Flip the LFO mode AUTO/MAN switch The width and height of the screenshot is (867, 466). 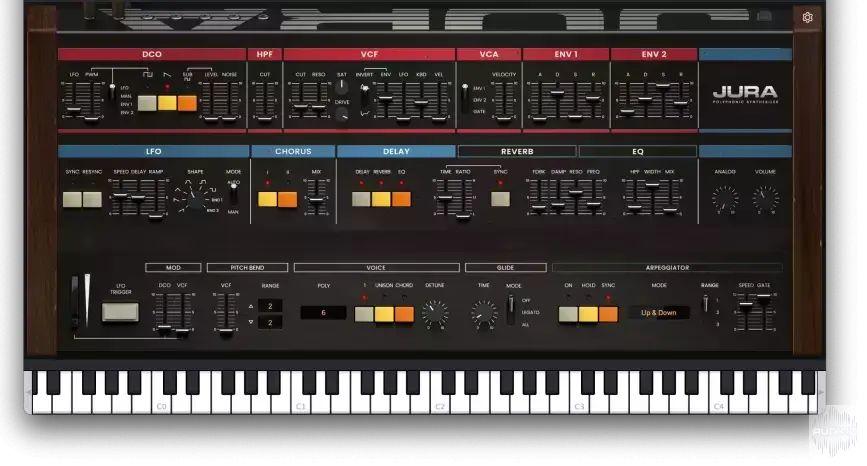point(234,195)
